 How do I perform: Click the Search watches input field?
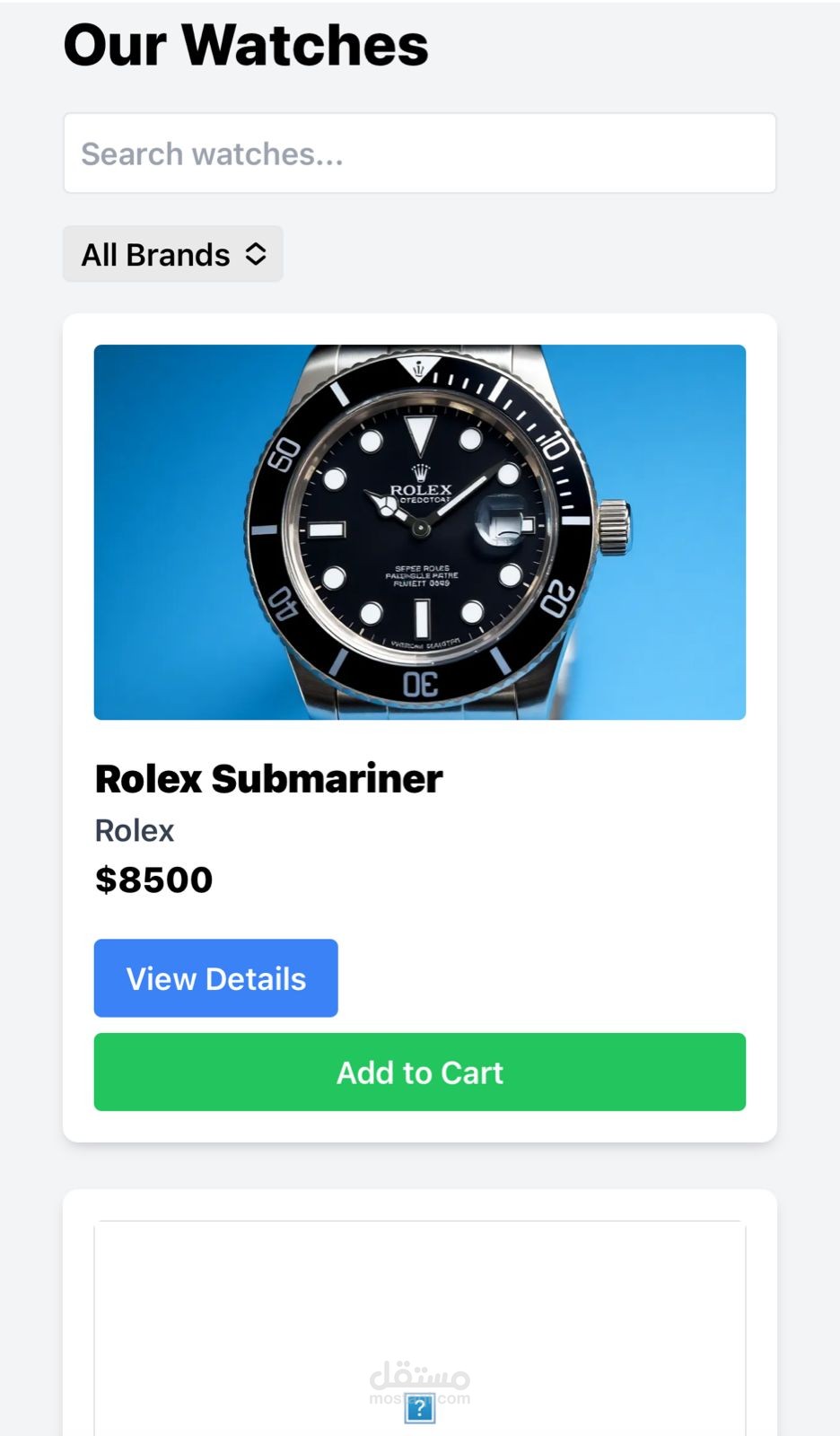[x=419, y=153]
